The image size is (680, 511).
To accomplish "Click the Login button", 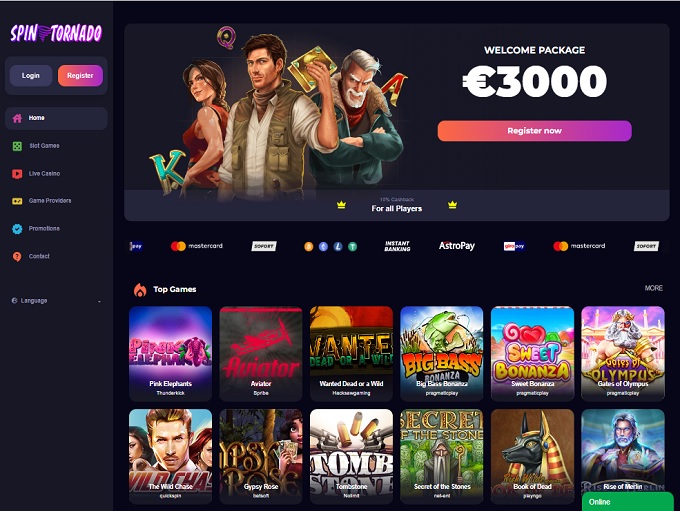I will (31, 75).
